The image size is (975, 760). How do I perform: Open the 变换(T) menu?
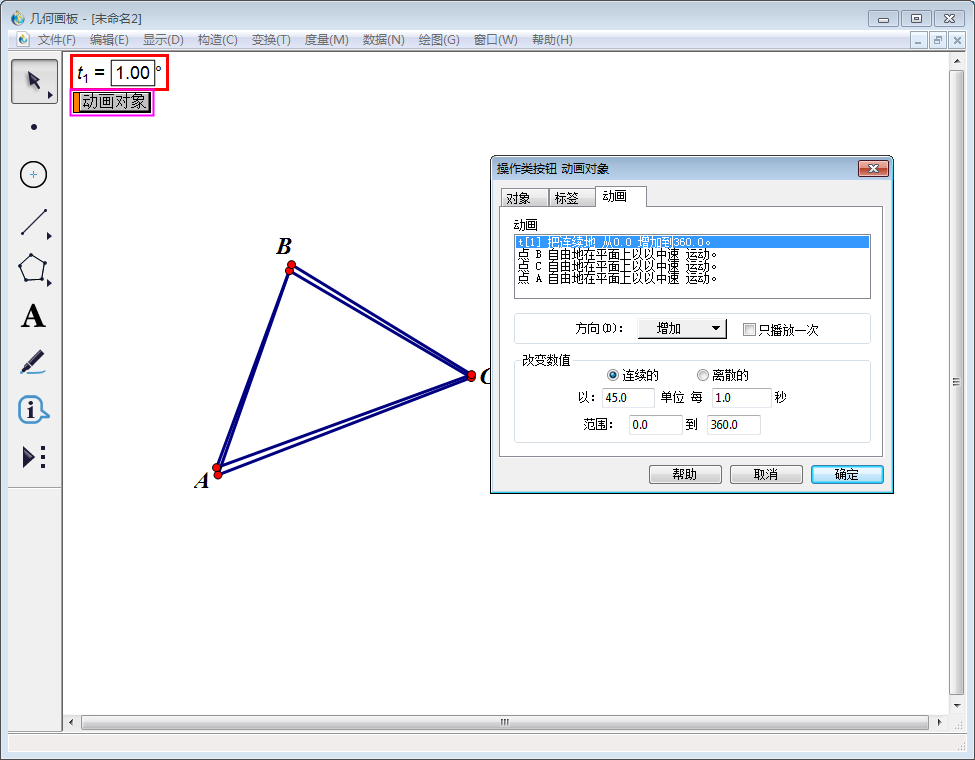[271, 40]
